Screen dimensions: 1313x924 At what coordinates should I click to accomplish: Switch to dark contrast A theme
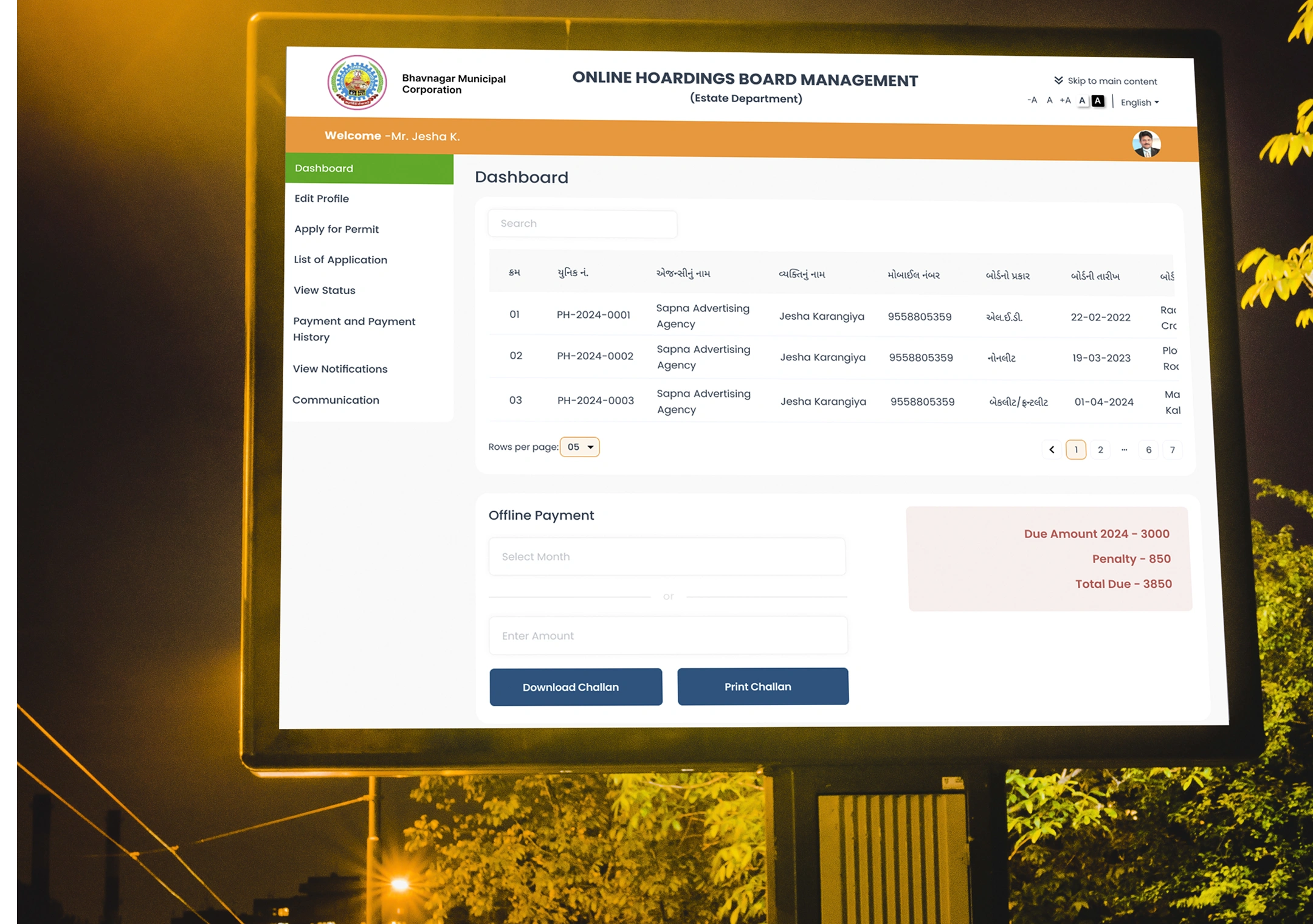tap(1098, 101)
